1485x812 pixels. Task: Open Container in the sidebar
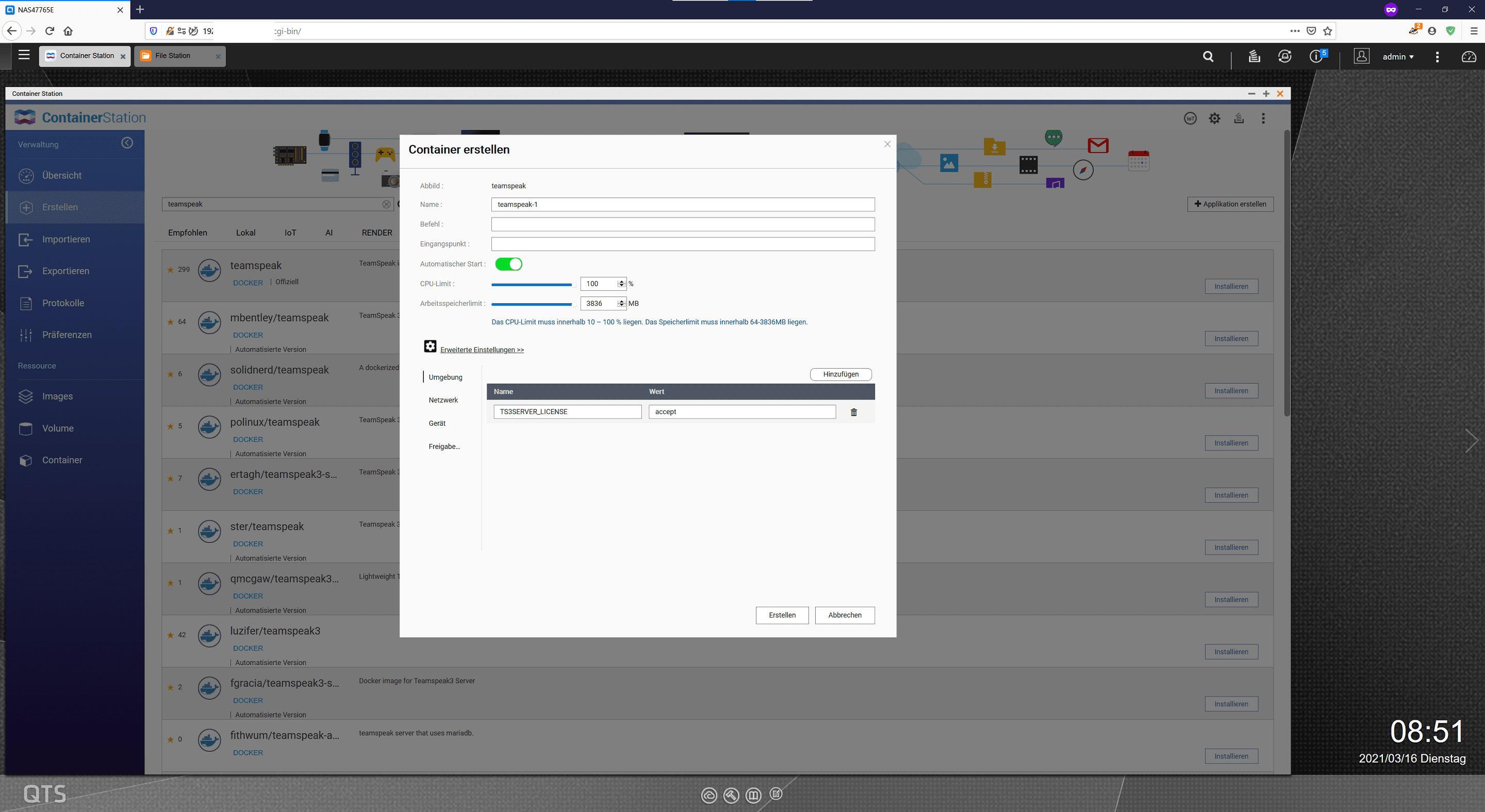(75, 460)
